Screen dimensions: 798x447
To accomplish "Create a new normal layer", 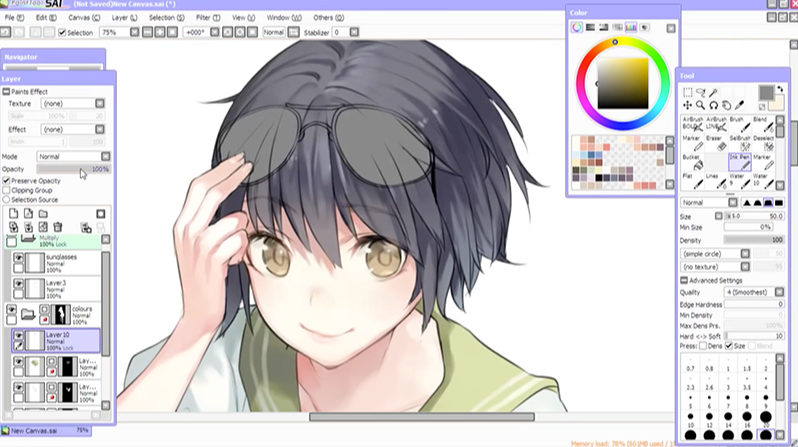I will (x=13, y=214).
